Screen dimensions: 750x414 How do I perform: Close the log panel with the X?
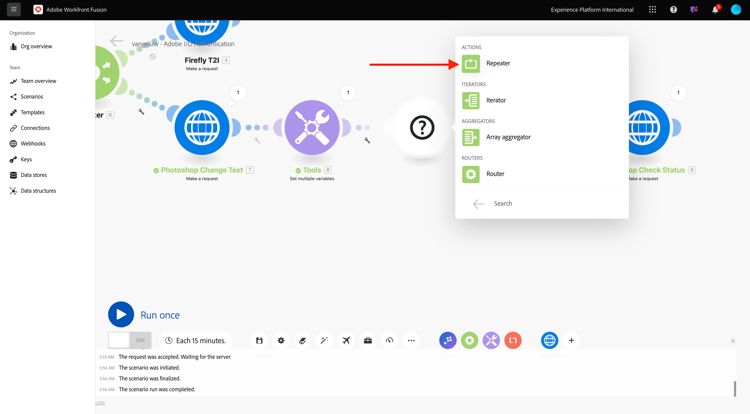coord(733,341)
